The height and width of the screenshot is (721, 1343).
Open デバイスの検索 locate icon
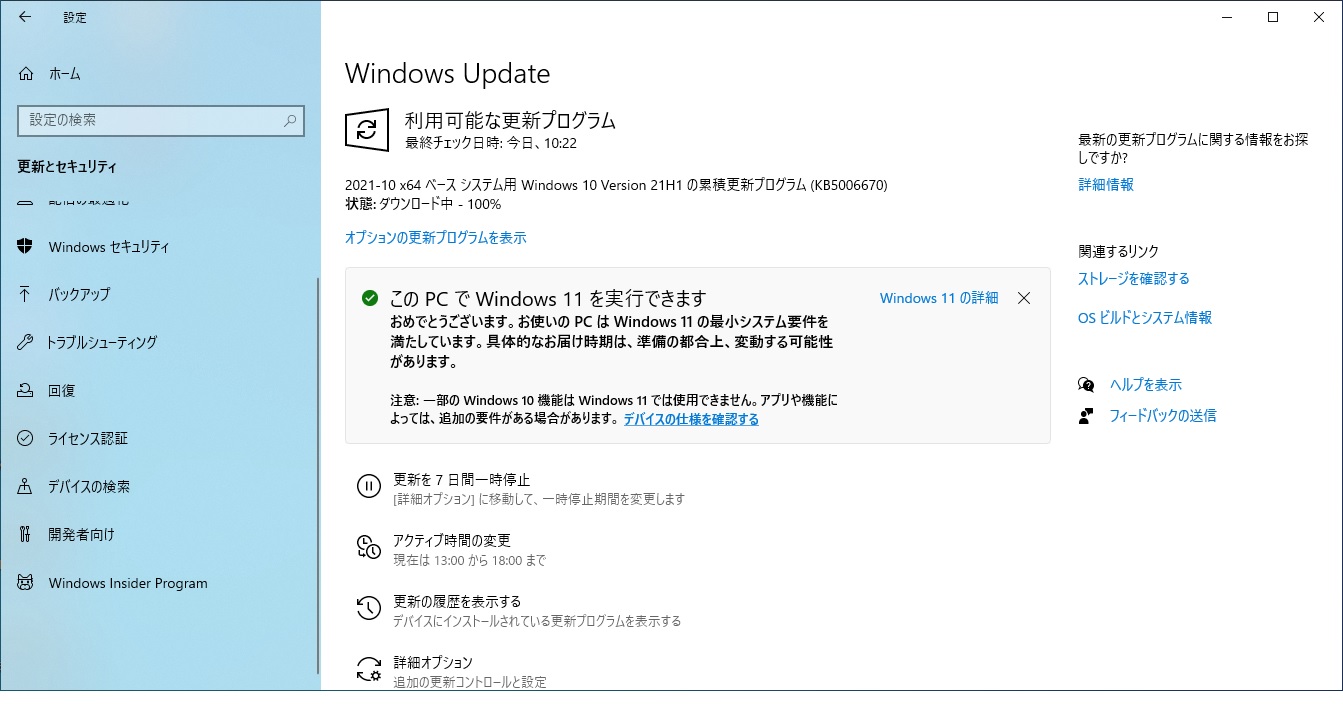(26, 486)
